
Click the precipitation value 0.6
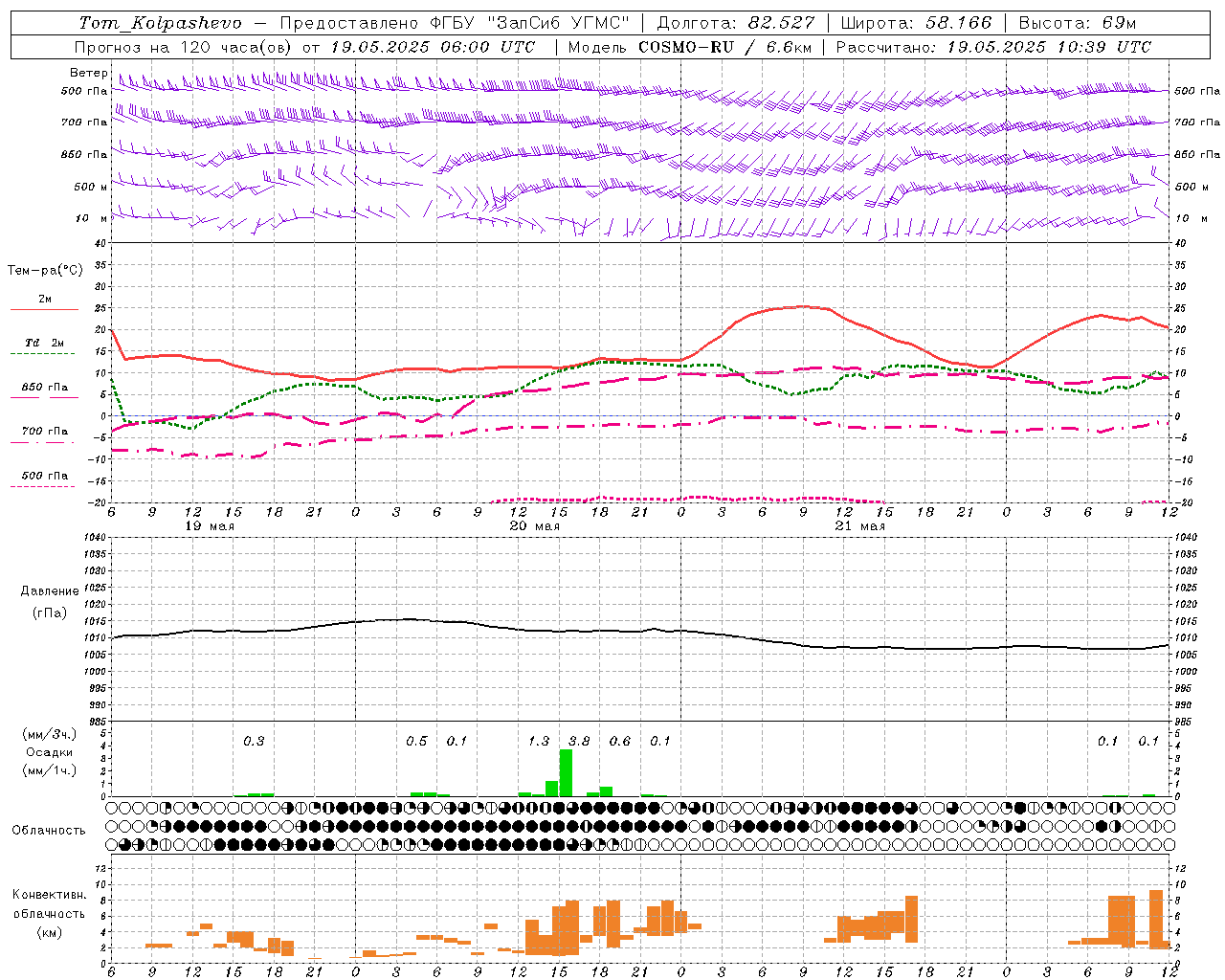(x=620, y=742)
